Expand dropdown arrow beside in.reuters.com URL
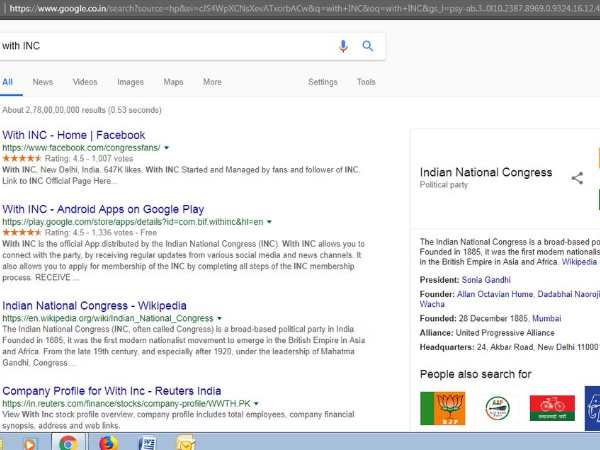The height and width of the screenshot is (450, 600). pos(256,404)
